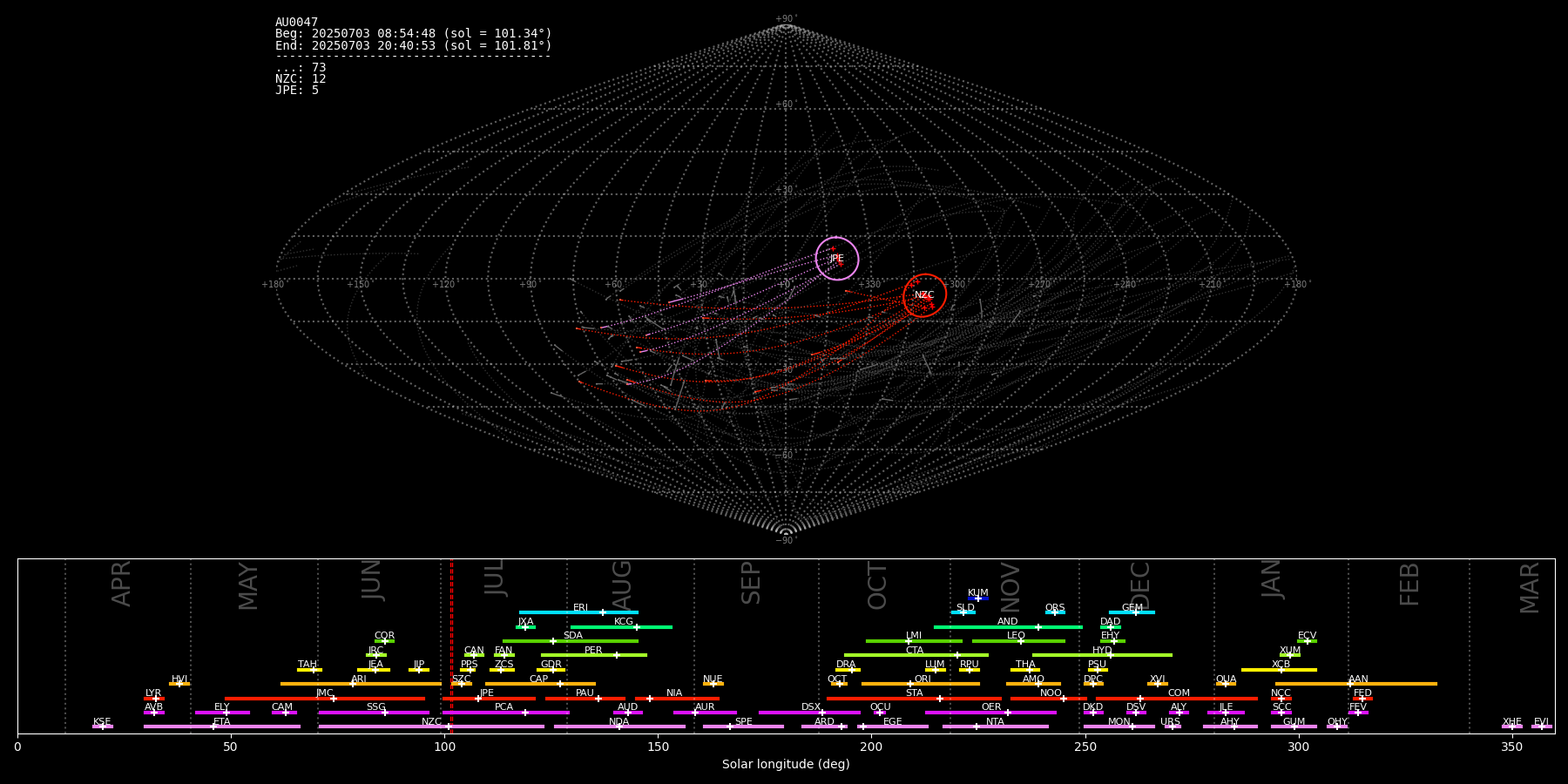
Task: Click the NUE shower label
Action: tap(713, 679)
